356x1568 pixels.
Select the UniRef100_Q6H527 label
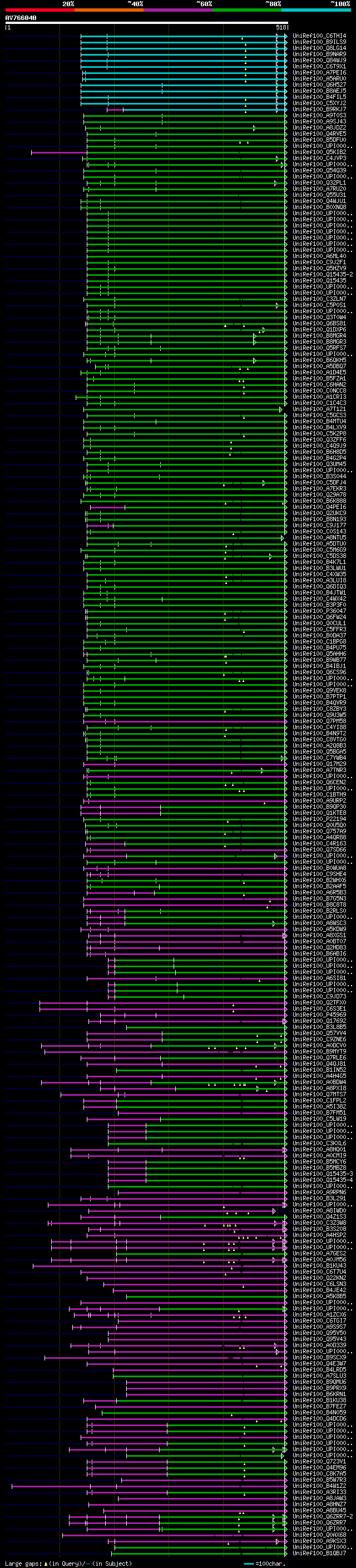tap(319, 85)
